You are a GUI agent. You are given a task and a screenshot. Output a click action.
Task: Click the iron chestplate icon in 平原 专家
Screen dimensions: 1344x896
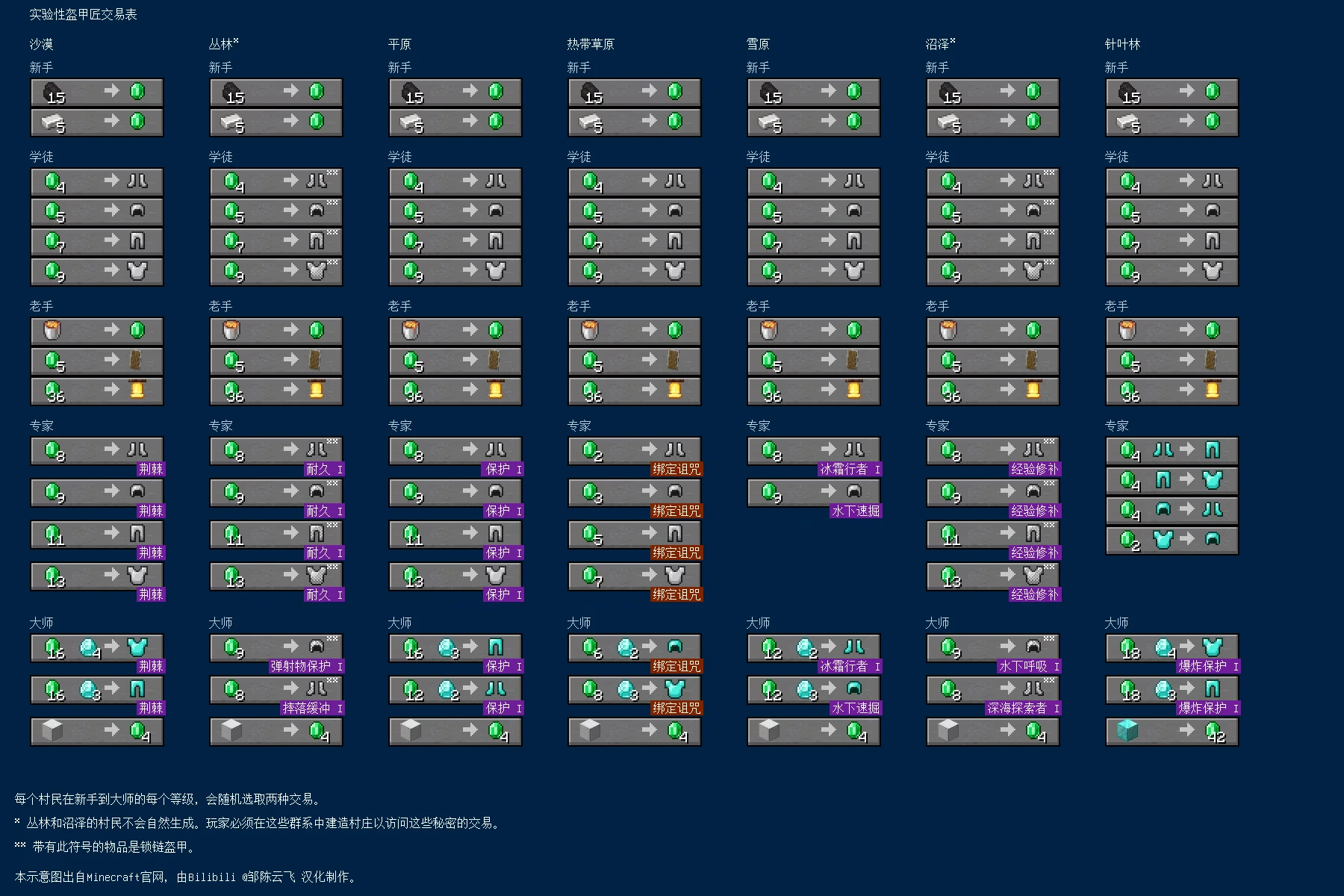[x=496, y=575]
